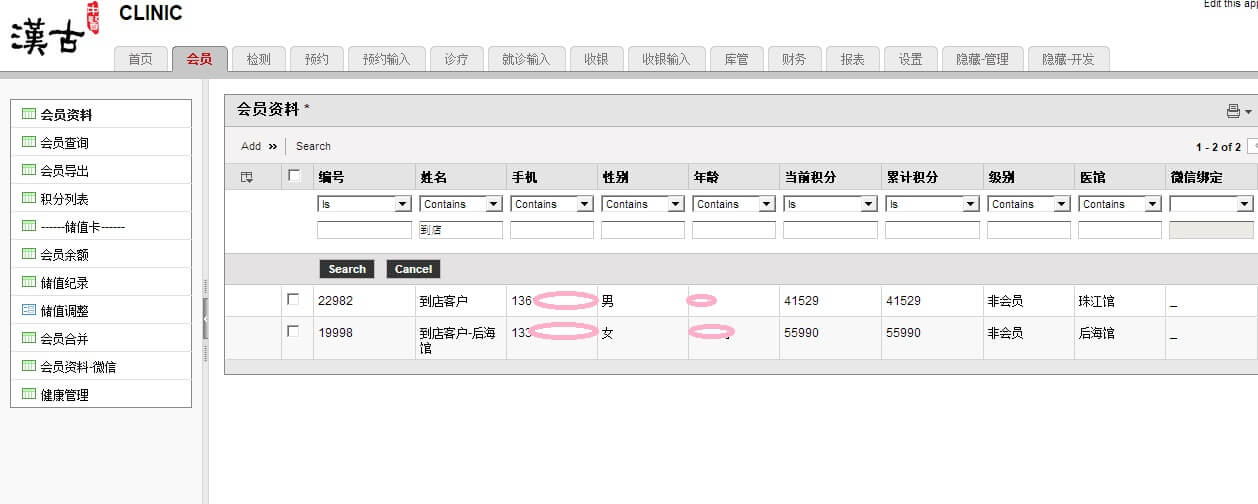
Task: Open the 预约 tab
Action: (x=317, y=59)
